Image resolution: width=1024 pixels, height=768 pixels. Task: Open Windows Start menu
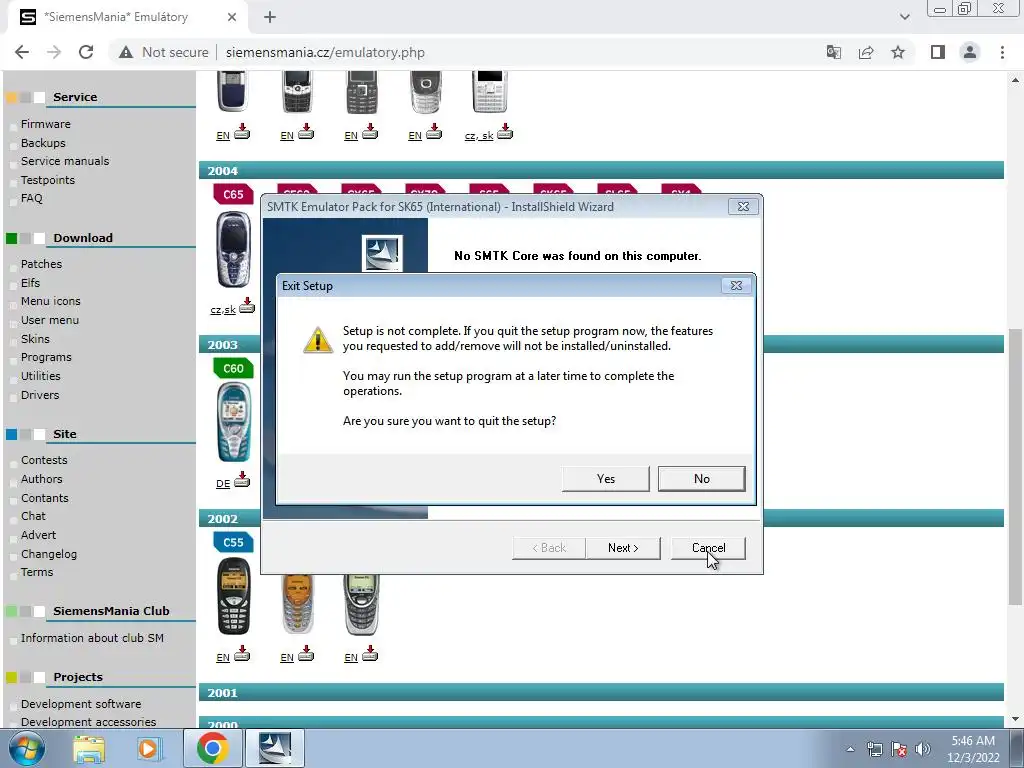click(26, 748)
